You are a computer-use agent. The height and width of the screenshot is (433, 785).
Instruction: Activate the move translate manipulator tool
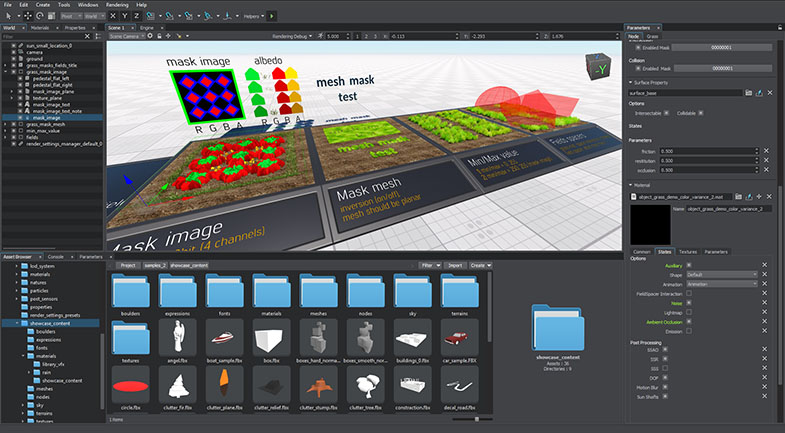28,16
